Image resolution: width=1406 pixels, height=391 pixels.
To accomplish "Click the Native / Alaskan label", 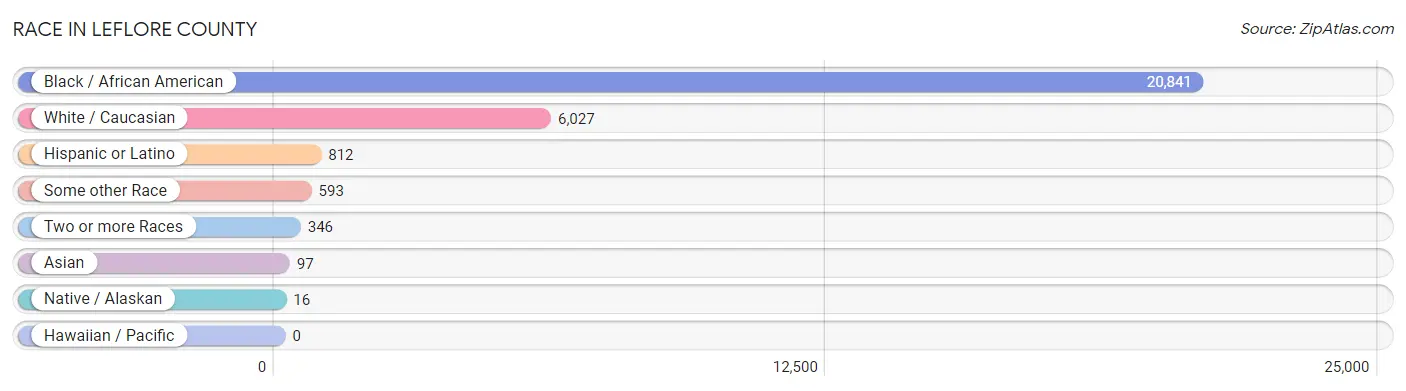I will tap(103, 299).
